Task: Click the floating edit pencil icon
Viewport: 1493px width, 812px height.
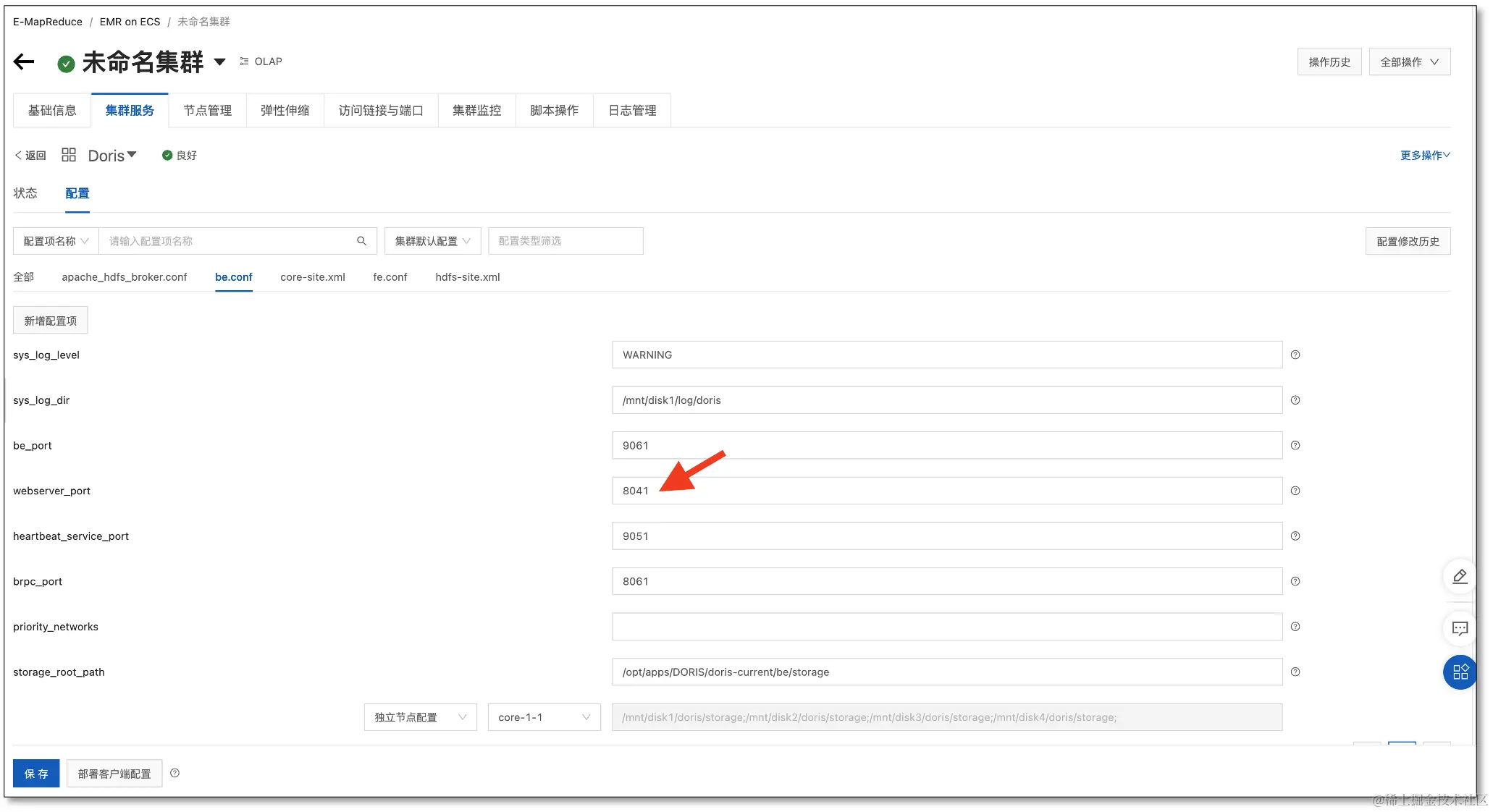Action: click(x=1460, y=577)
